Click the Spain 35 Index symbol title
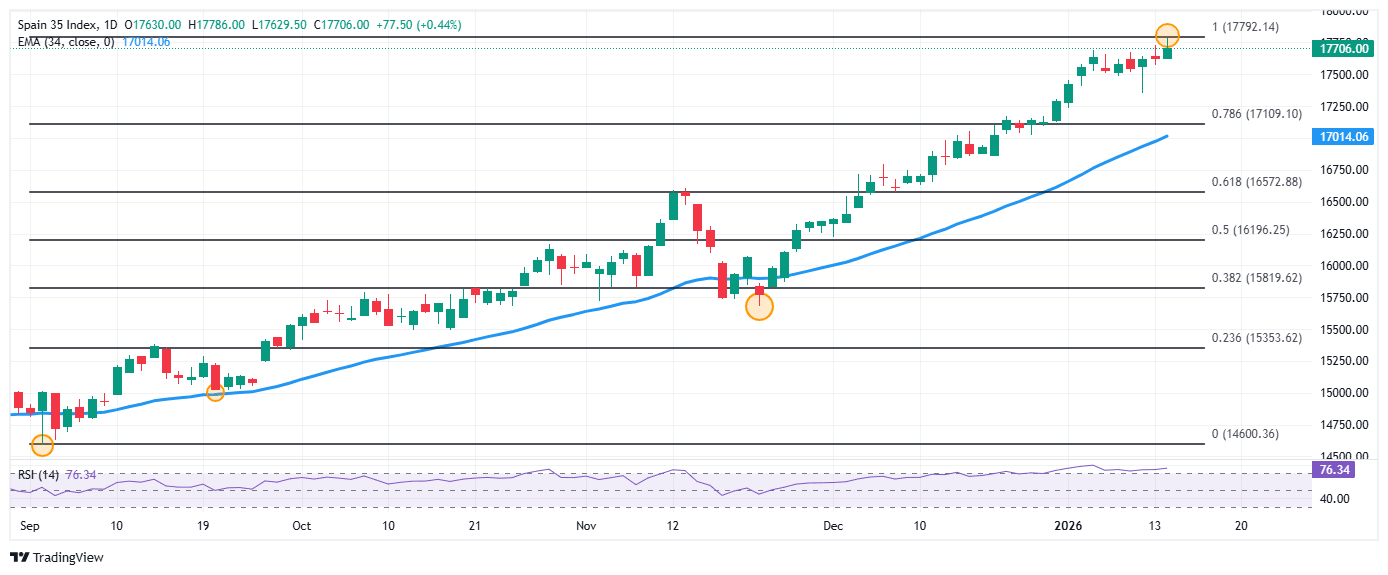Screen dimensions: 1388x575 [57, 25]
